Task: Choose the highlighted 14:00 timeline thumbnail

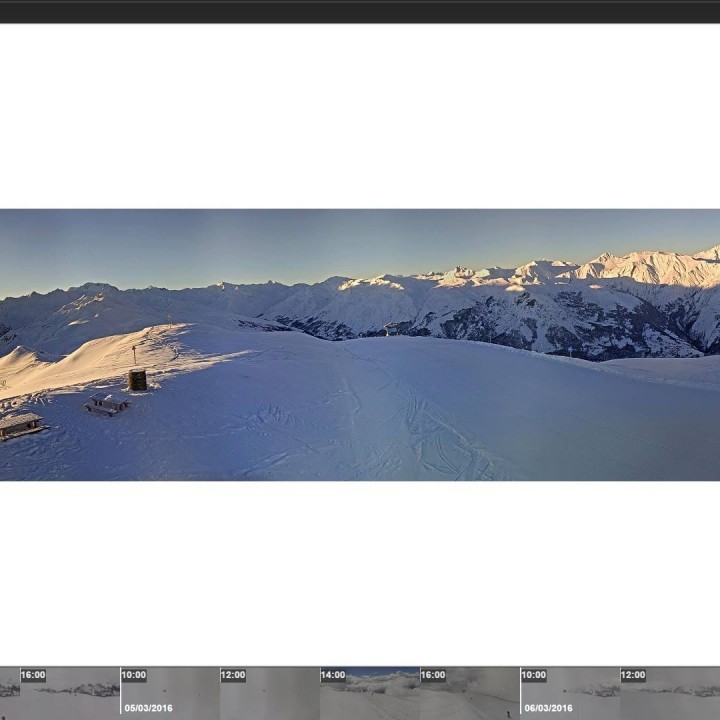Action: click(x=370, y=693)
